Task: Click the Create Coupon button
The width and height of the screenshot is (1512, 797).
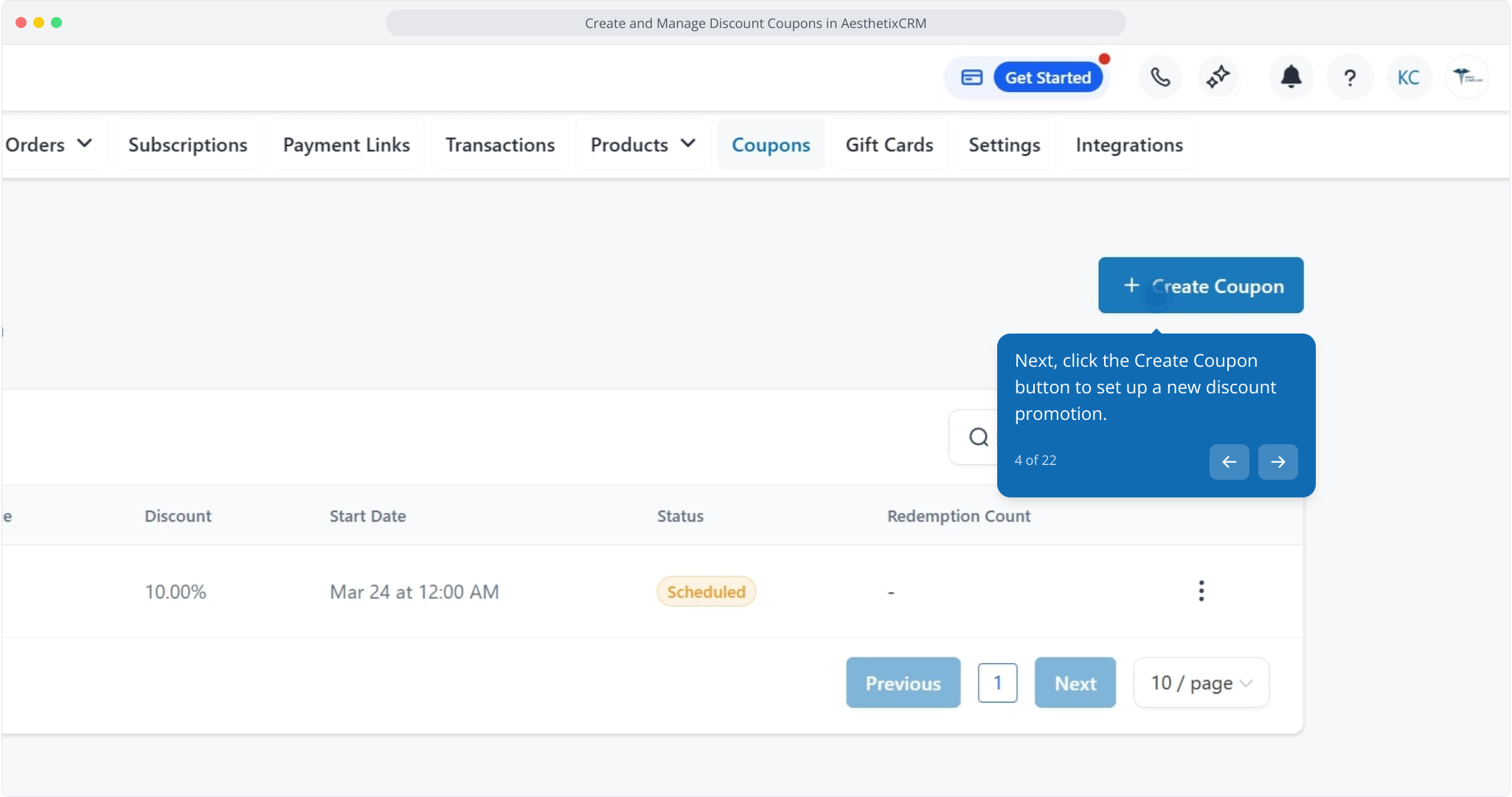Action: point(1201,286)
